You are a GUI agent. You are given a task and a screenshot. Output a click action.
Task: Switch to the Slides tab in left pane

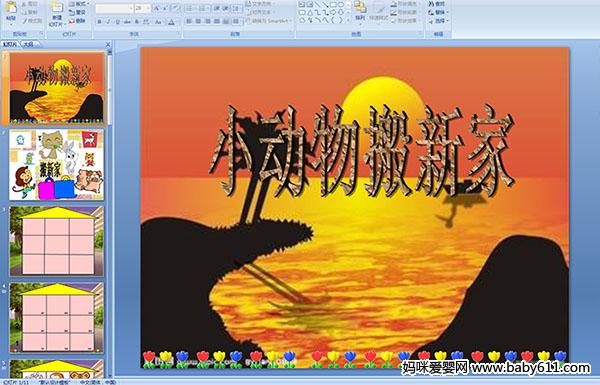click(x=10, y=44)
